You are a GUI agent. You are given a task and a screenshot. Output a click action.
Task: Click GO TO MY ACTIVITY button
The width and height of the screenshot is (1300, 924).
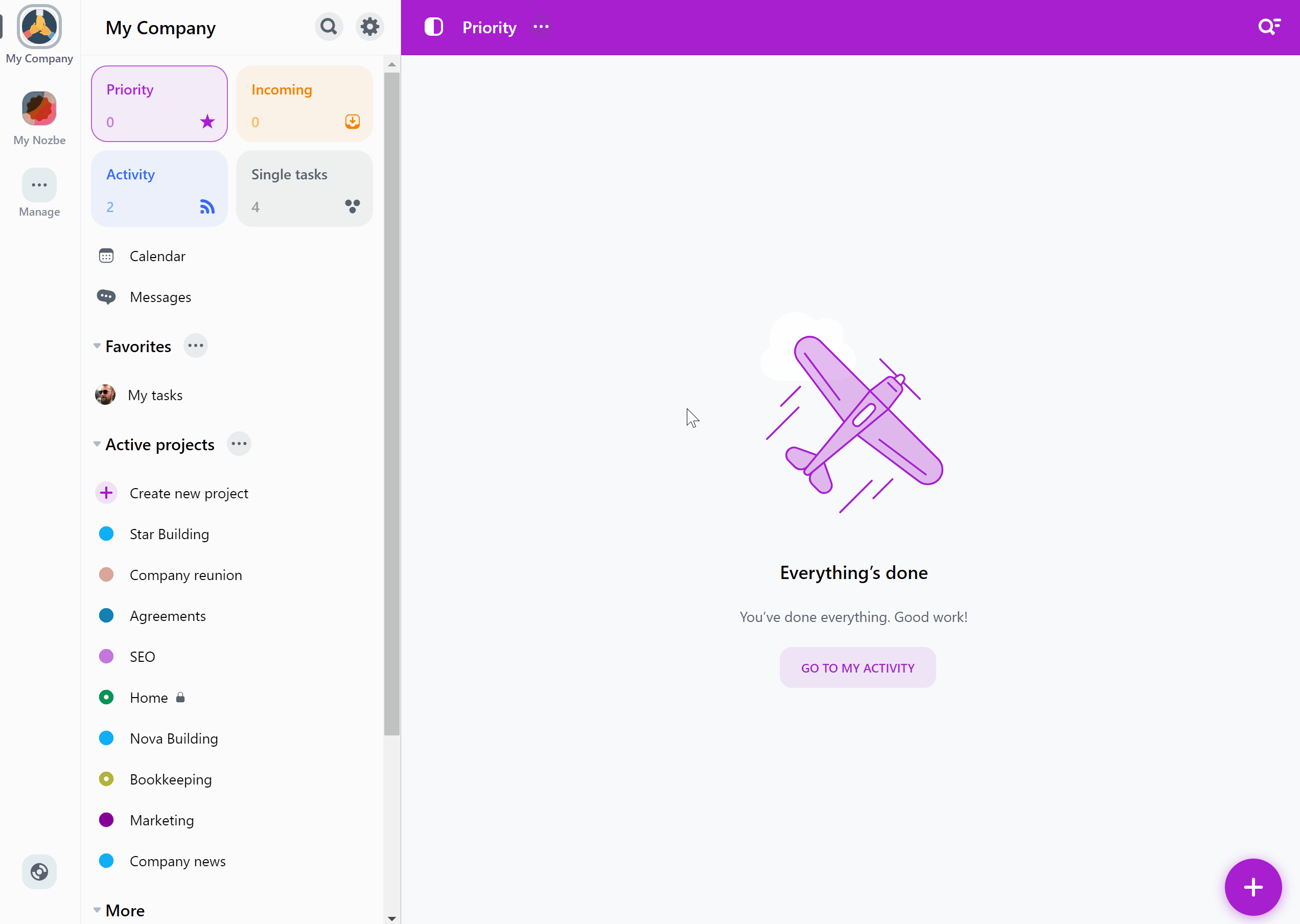pyautogui.click(x=858, y=668)
